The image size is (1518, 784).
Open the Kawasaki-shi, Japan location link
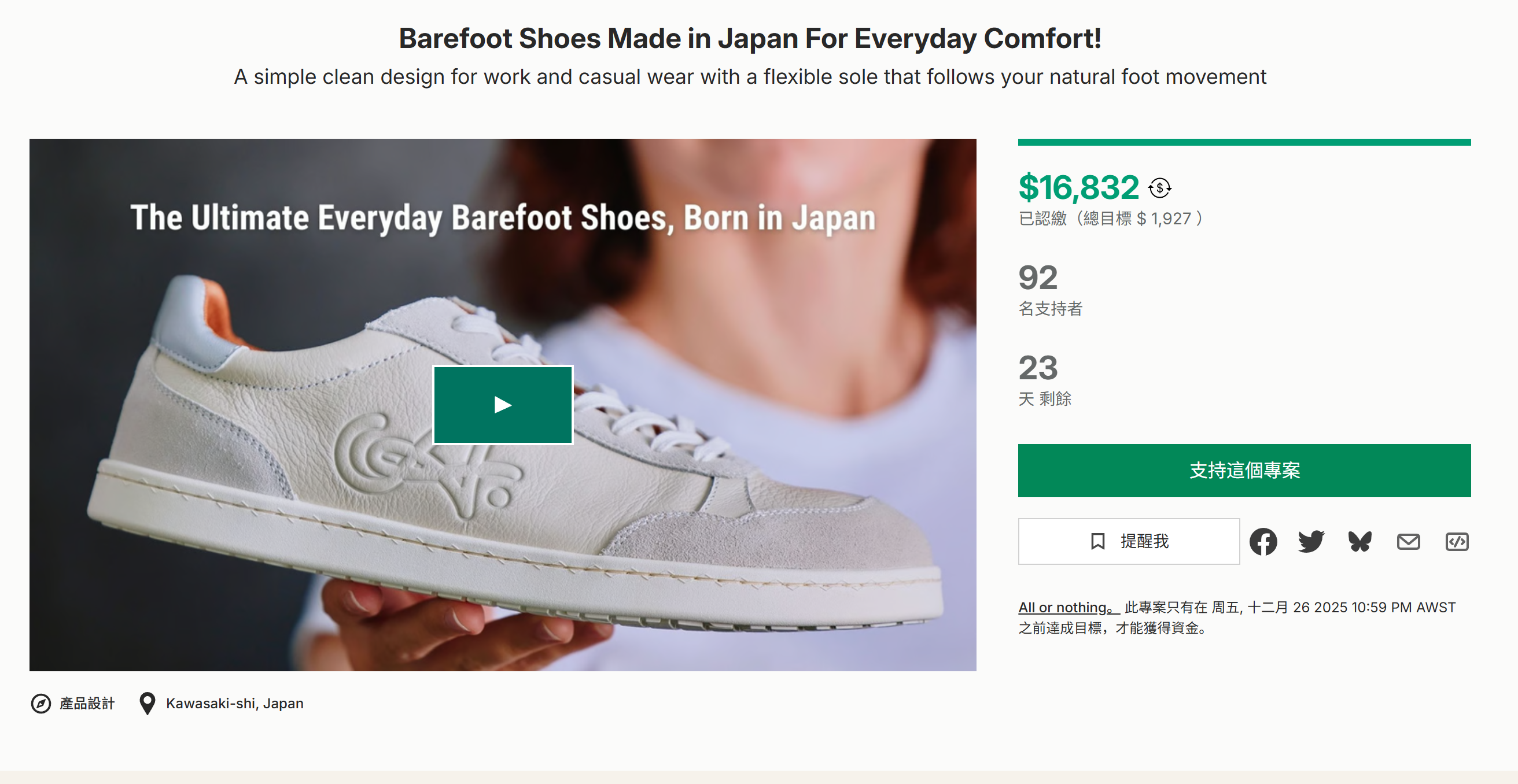(234, 703)
